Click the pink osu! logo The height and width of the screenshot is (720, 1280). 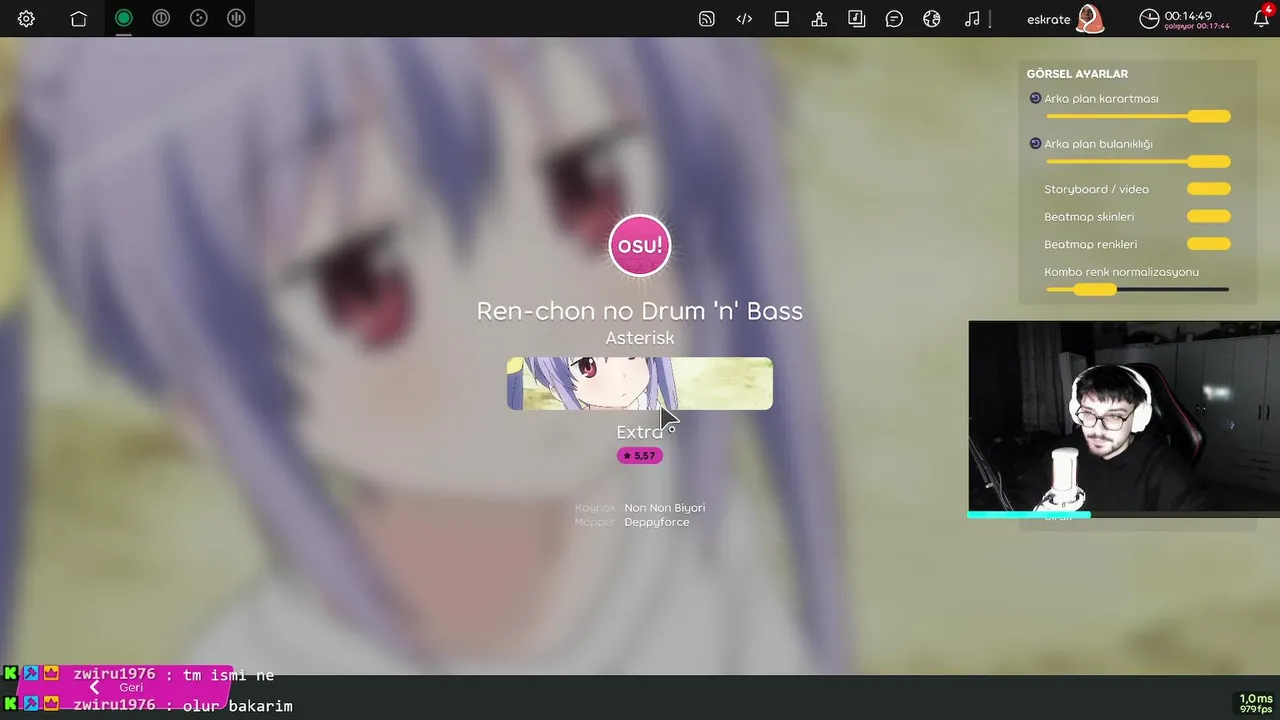pos(640,246)
